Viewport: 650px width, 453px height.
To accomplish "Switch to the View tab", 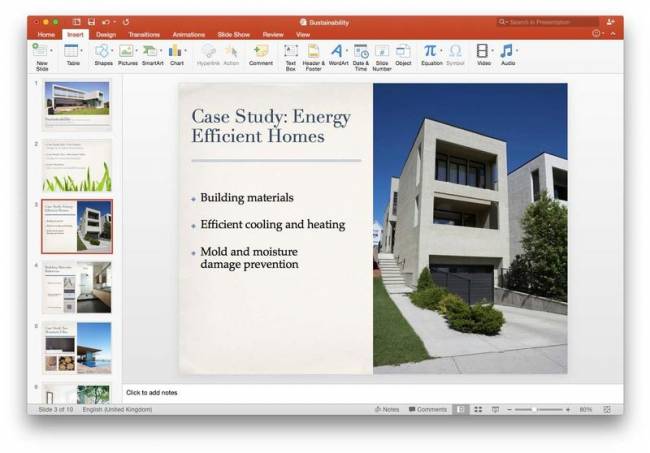I will (x=303, y=34).
